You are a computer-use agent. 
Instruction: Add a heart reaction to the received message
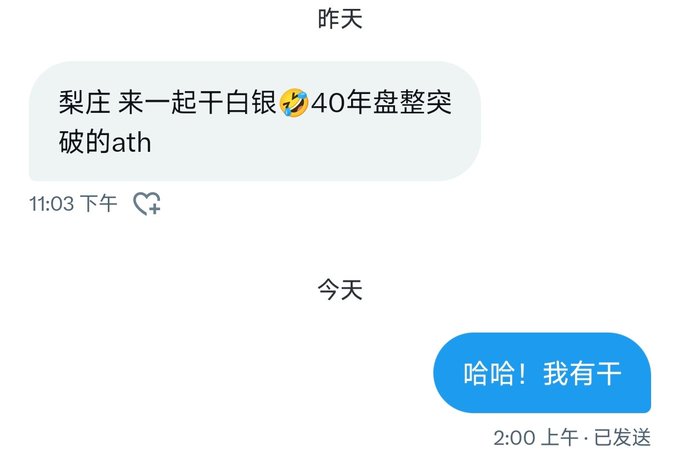pyautogui.click(x=147, y=203)
